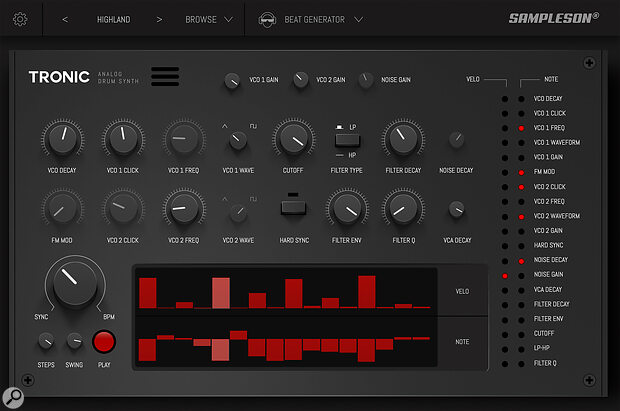Click the VCO 2 CLICK knob
The width and height of the screenshot is (620, 411).
pyautogui.click(x=123, y=208)
